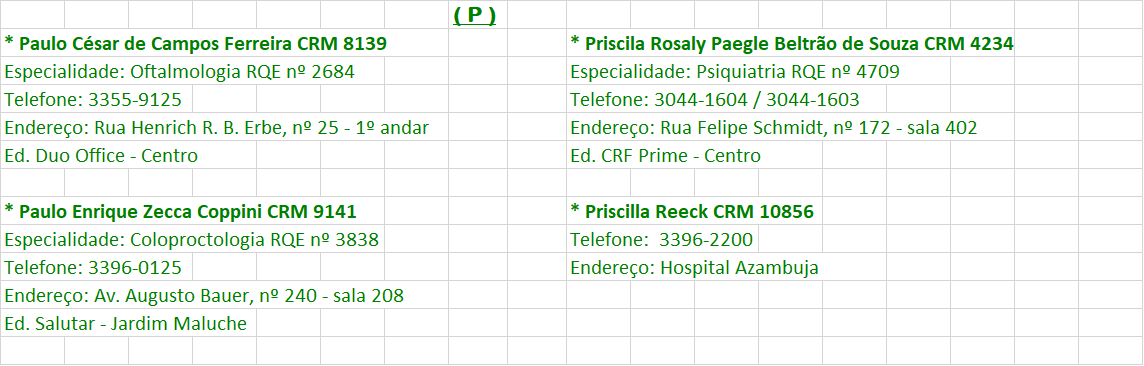Select the Endereço: Hospital Azambuja cell

pos(694,268)
